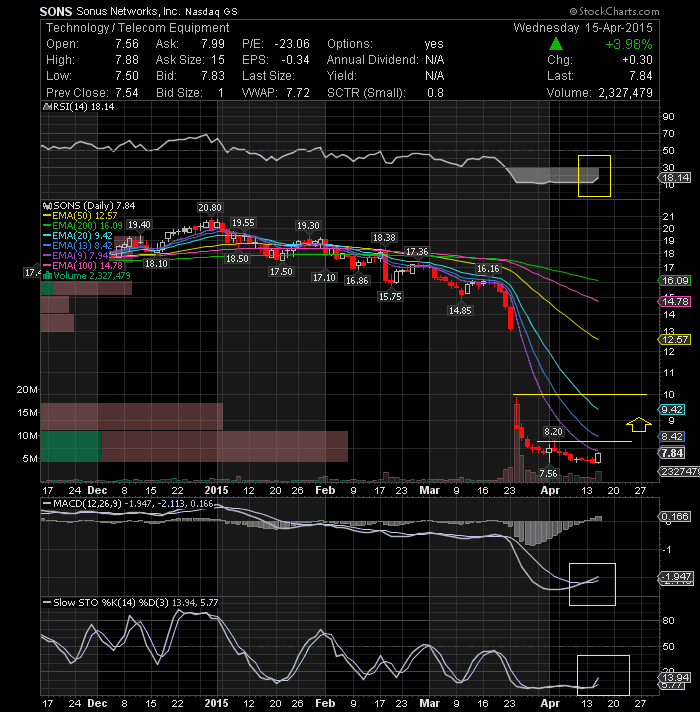Image resolution: width=700 pixels, height=712 pixels.
Task: Click the Chg +0.30 value
Action: (637, 60)
